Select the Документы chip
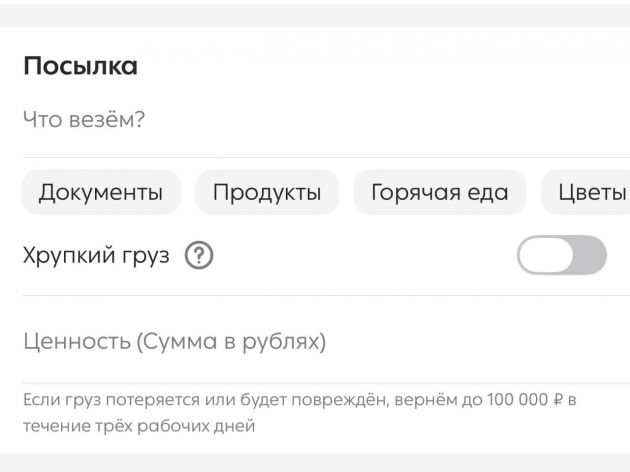 (101, 192)
